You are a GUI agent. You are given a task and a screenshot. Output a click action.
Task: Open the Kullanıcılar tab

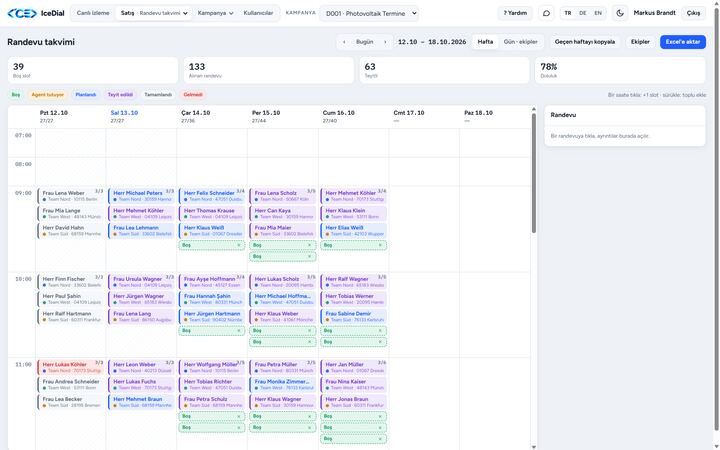click(258, 13)
